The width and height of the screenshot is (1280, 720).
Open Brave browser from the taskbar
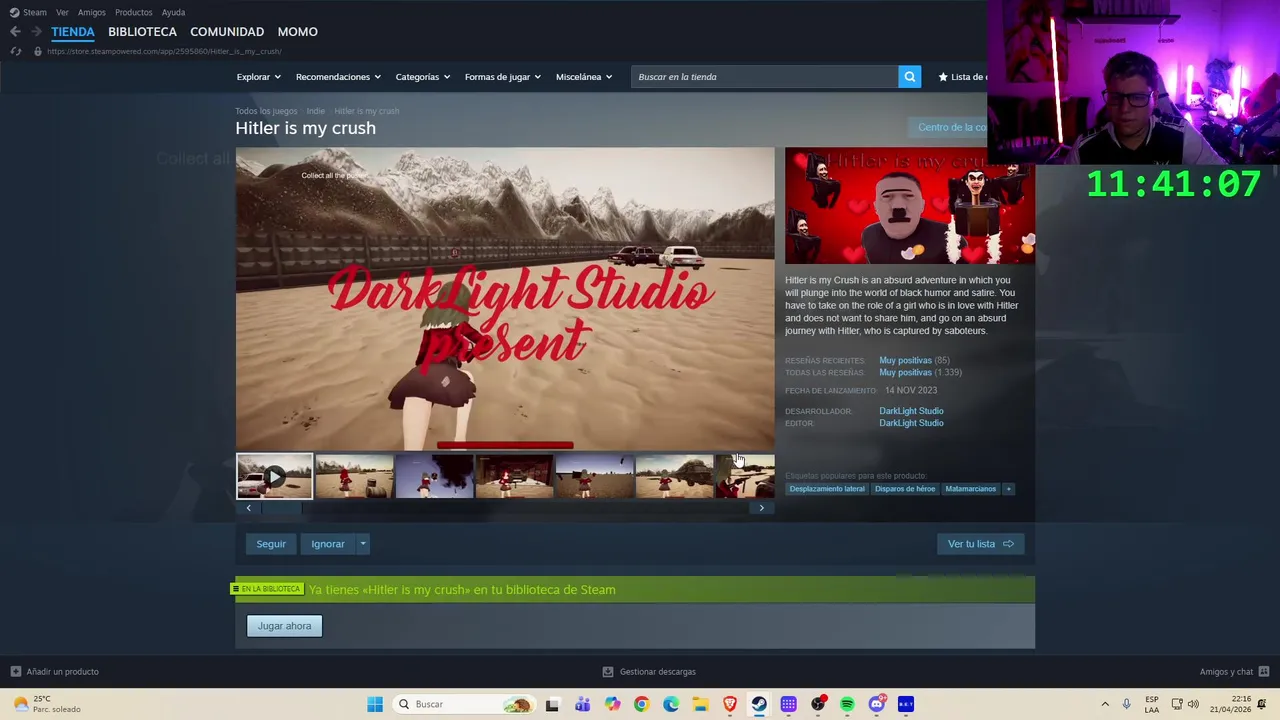[730, 704]
